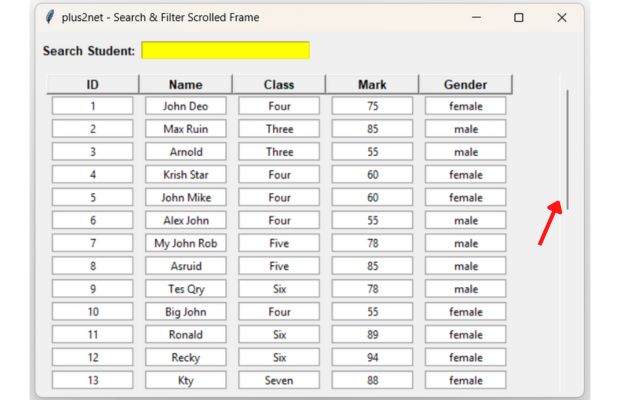The image size is (620, 400).
Task: Click the ID cell containing 9
Action: (x=93, y=289)
